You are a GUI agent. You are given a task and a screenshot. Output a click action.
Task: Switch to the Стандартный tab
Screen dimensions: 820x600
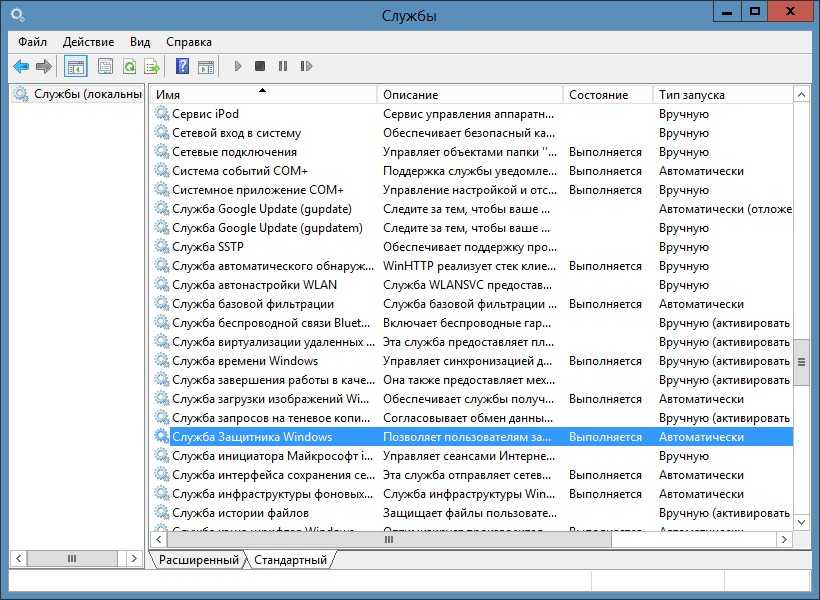tap(290, 560)
